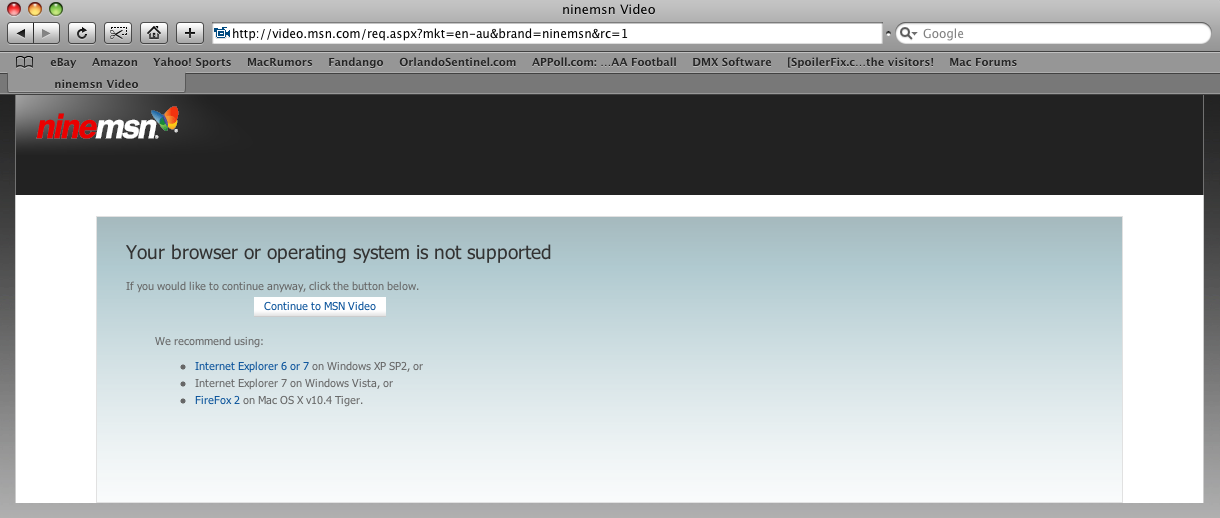This screenshot has width=1220, height=518.
Task: Open the eBay bookmark
Action: coord(63,62)
